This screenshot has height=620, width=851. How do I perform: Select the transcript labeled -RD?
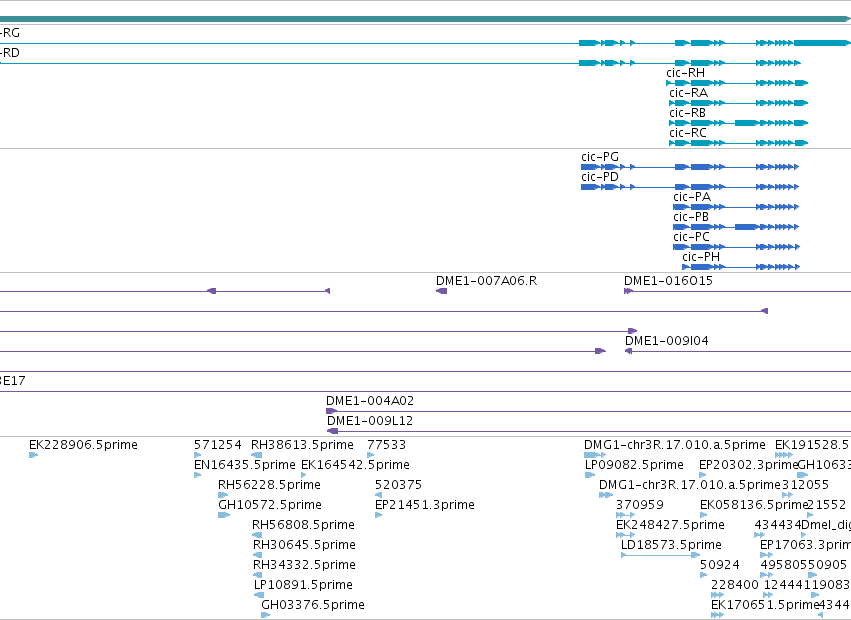pyautogui.click(x=400, y=63)
